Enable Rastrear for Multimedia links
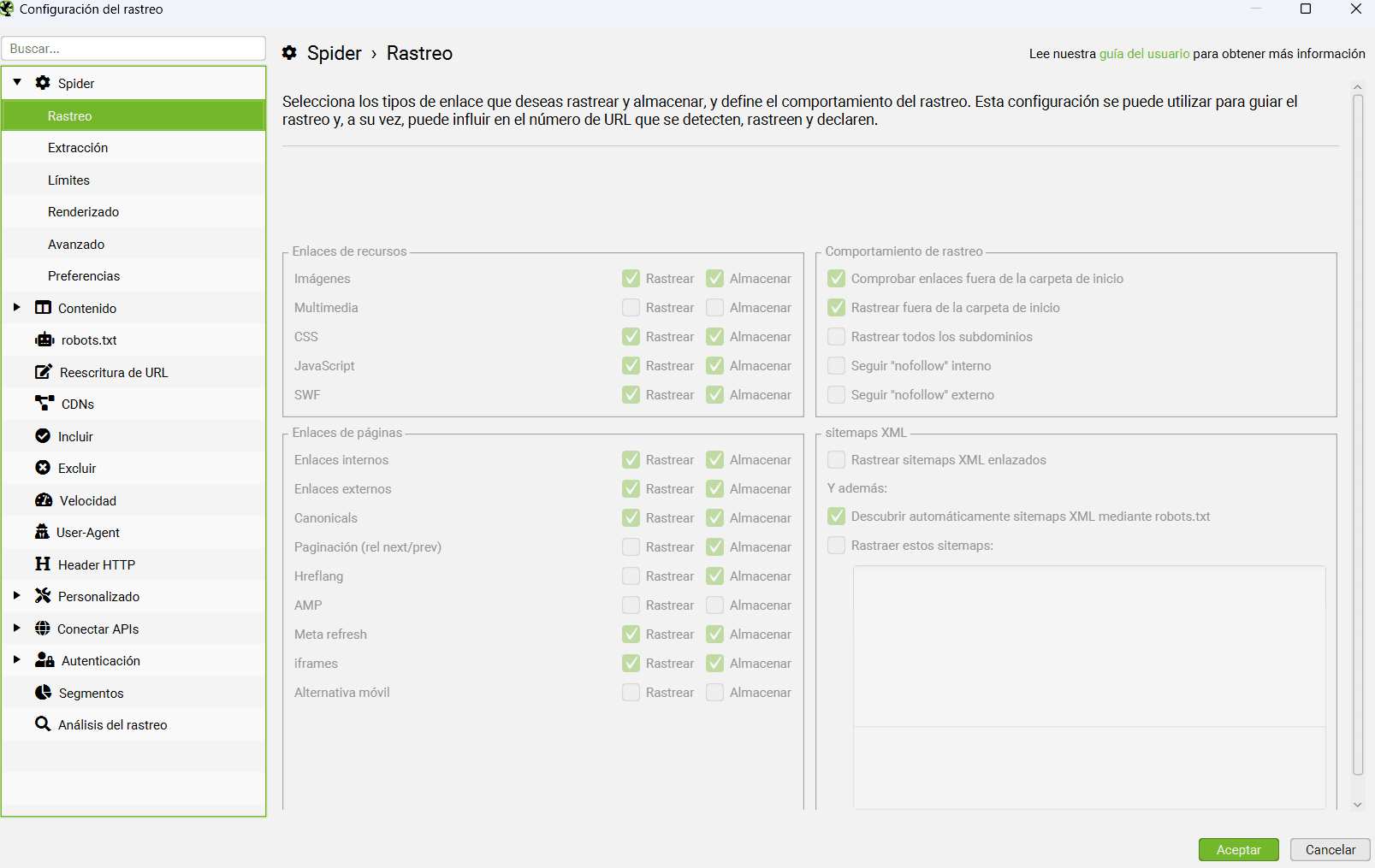This screenshot has width=1375, height=868. [631, 307]
